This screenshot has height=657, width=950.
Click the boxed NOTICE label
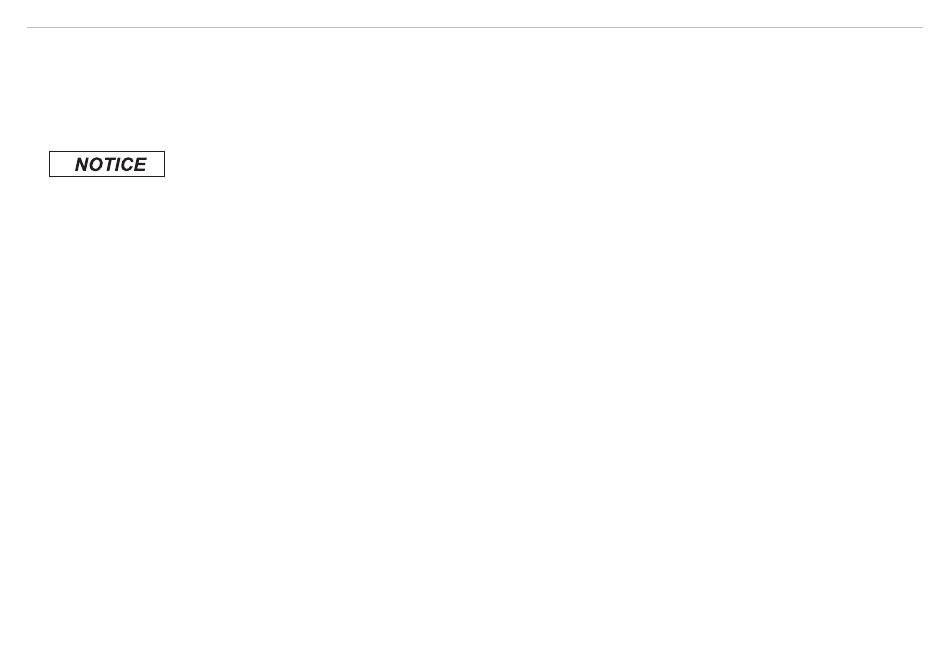107,165
